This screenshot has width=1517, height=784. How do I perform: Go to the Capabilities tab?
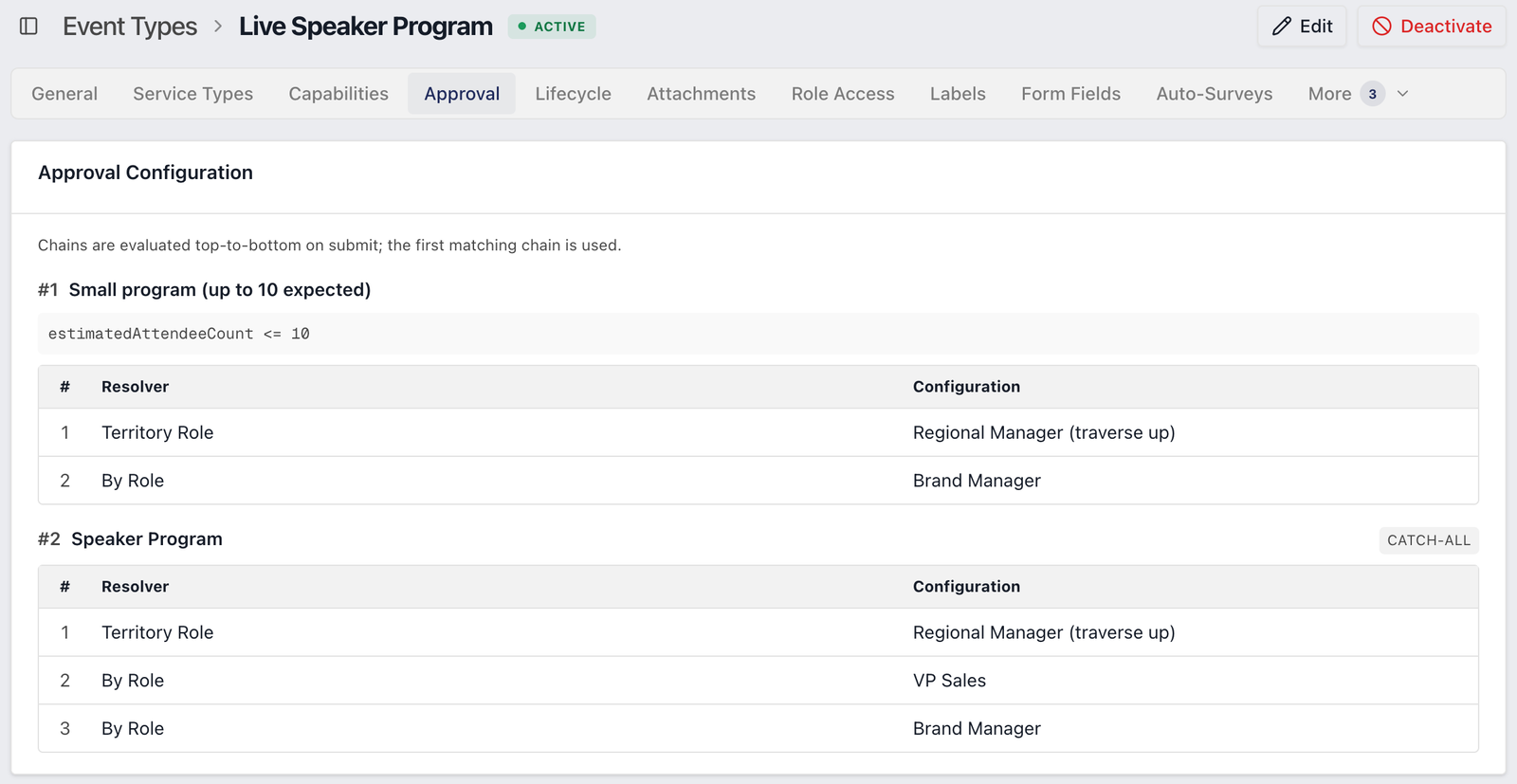tap(338, 94)
